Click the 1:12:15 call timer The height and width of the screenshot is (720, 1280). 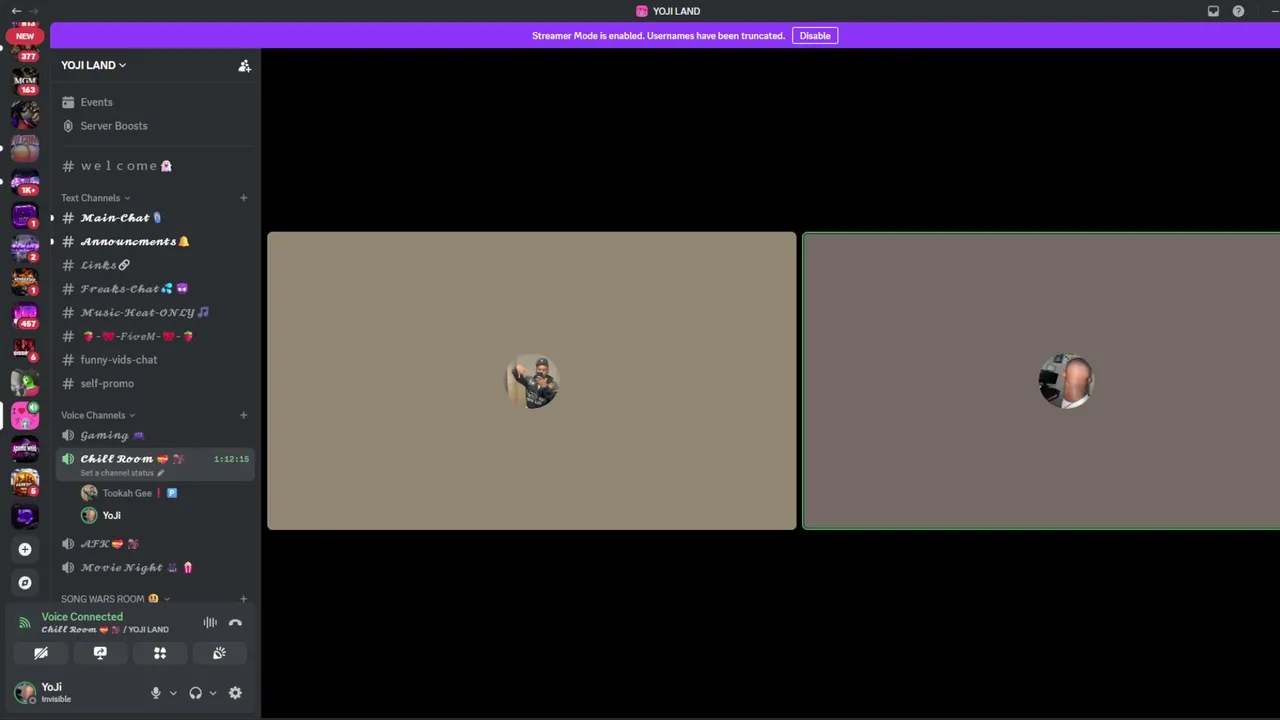click(x=231, y=459)
